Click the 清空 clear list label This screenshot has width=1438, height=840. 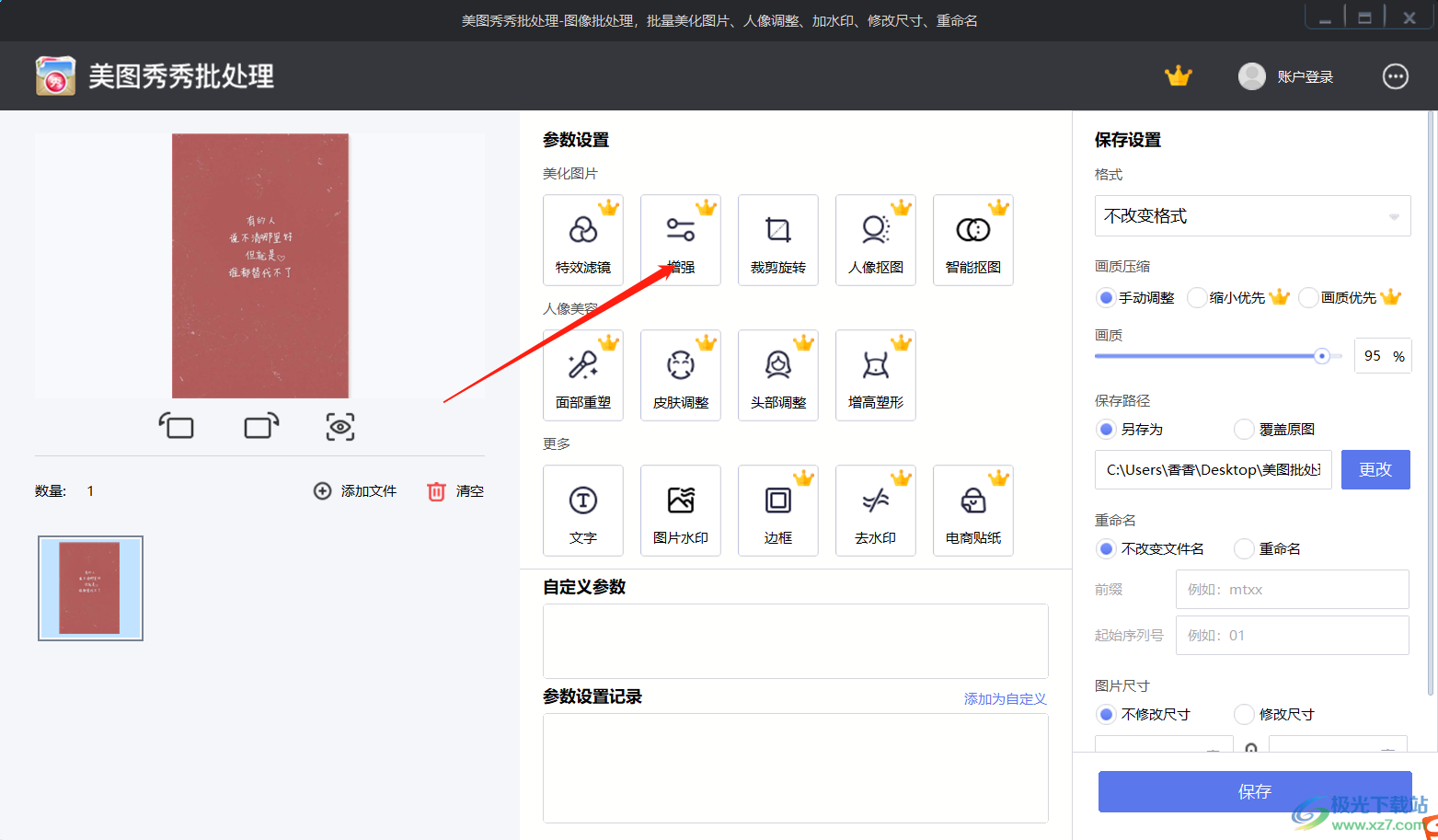click(470, 491)
